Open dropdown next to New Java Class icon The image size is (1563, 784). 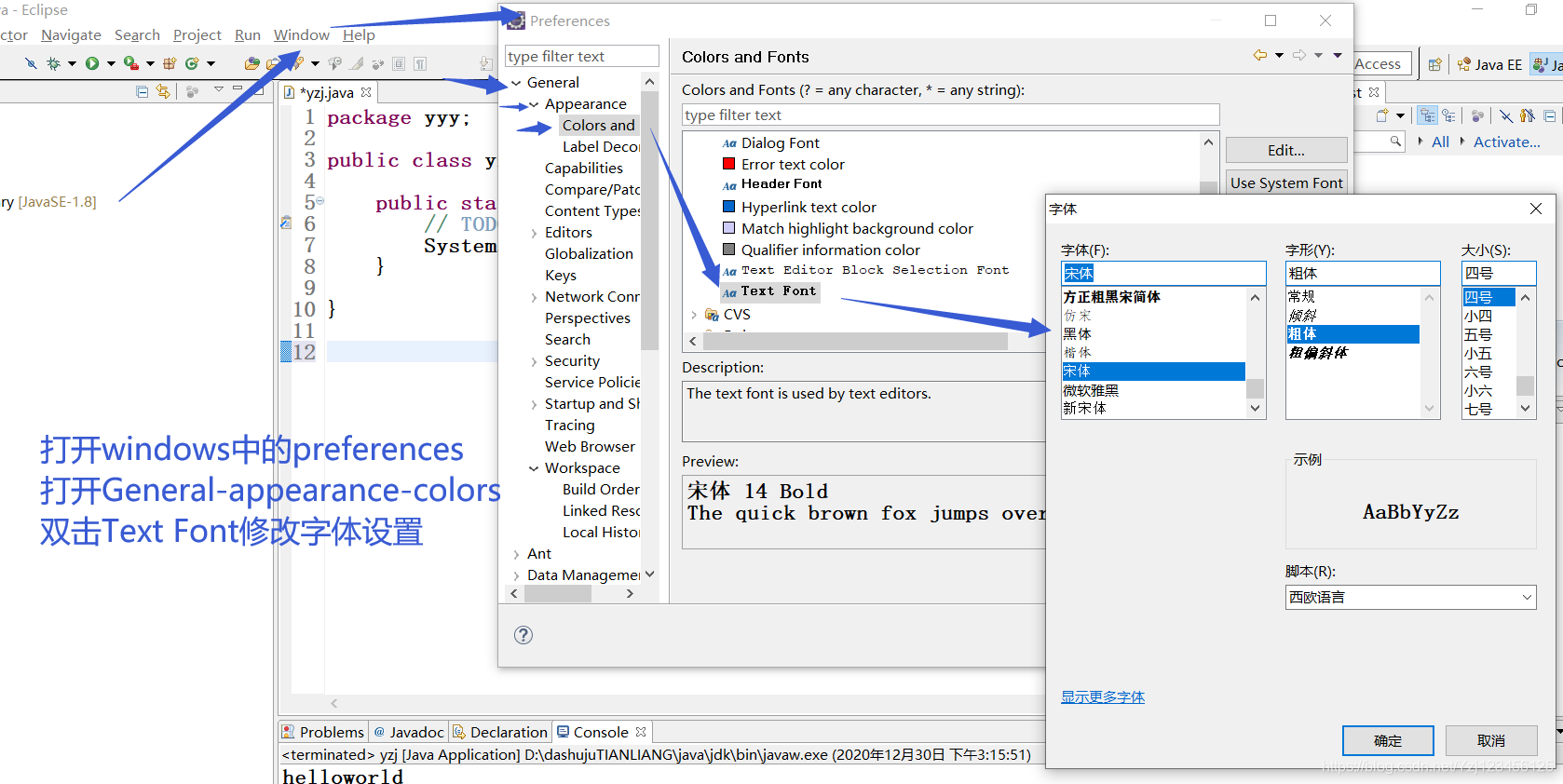(211, 63)
